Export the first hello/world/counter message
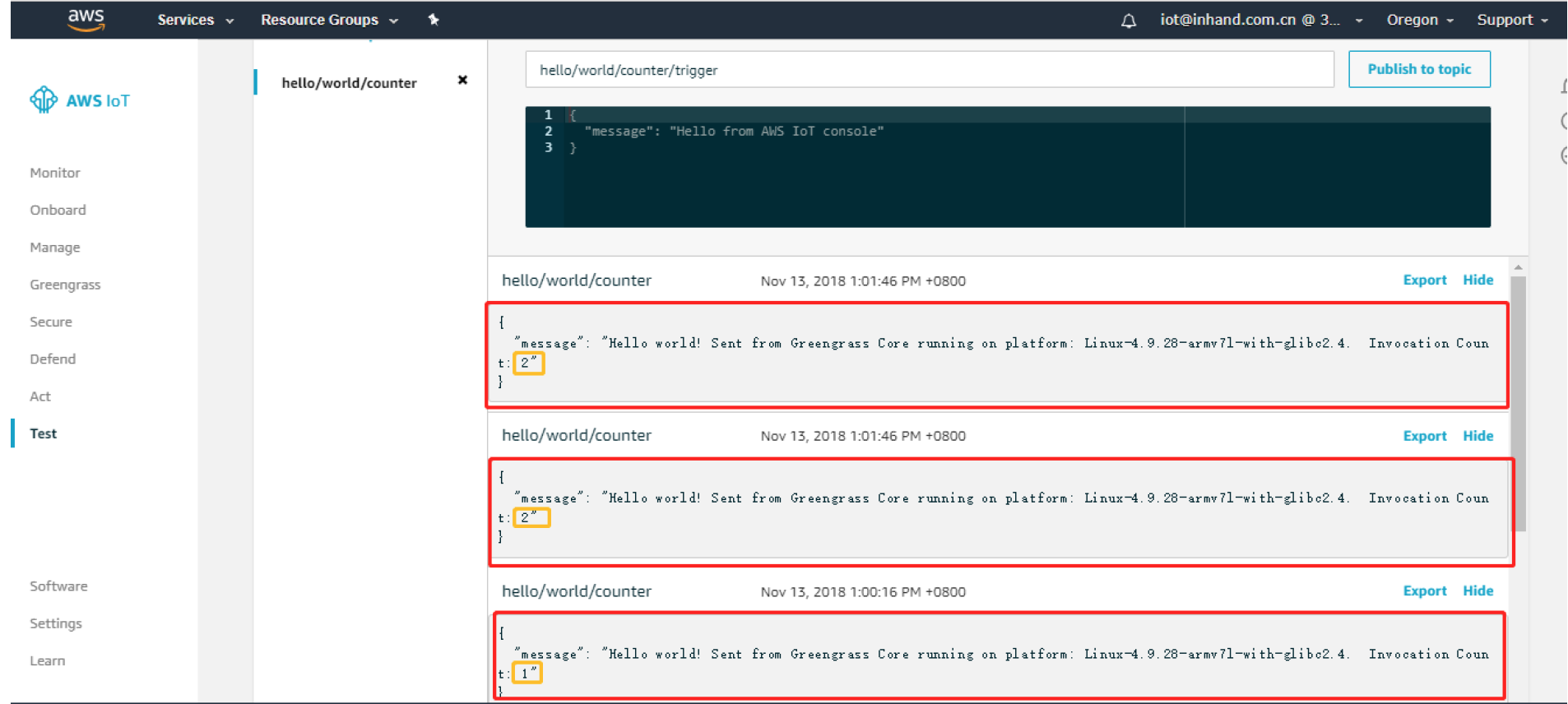This screenshot has height=704, width=1568. (1424, 280)
